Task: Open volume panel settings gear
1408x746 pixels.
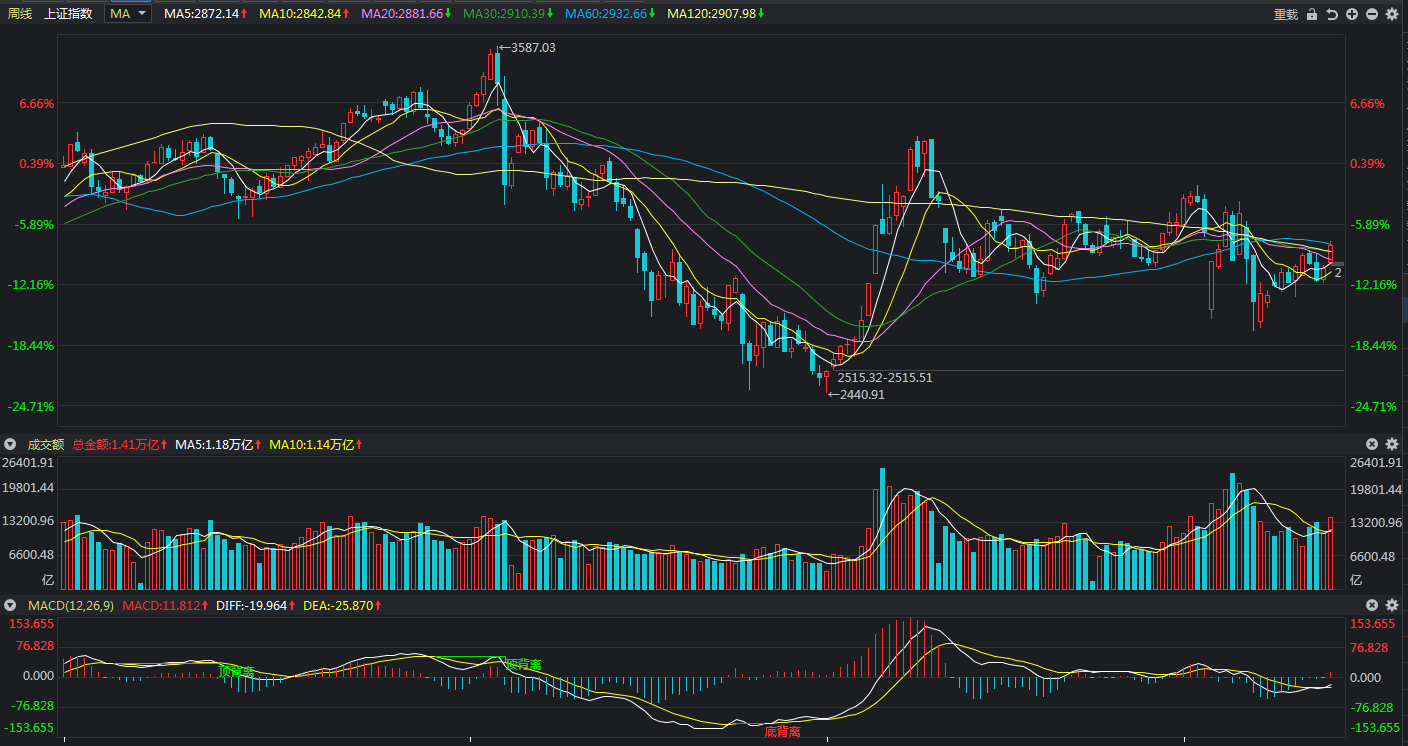Action: 1391,444
